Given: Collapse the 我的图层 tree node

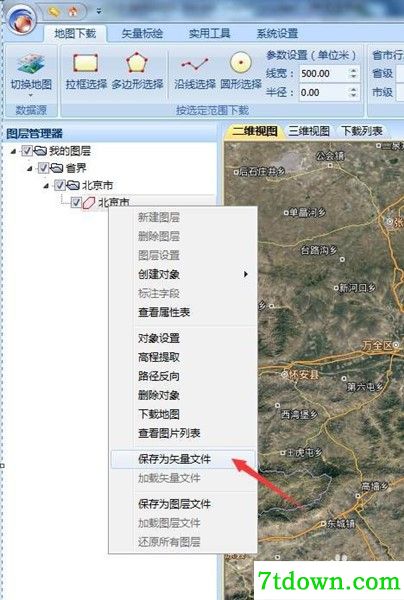Looking at the screenshot, I should click(13, 152).
